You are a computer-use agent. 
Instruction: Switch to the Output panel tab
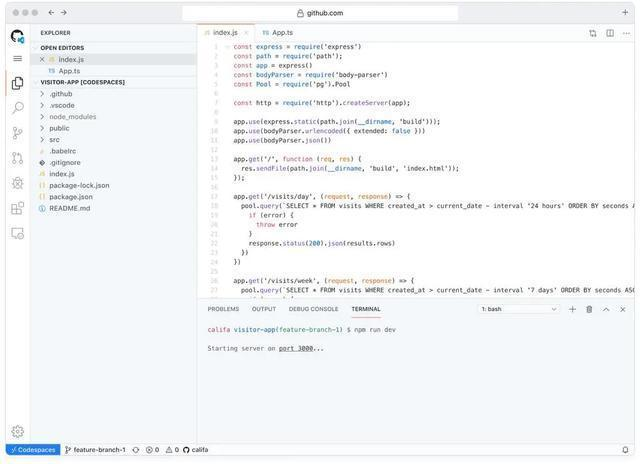[264, 309]
